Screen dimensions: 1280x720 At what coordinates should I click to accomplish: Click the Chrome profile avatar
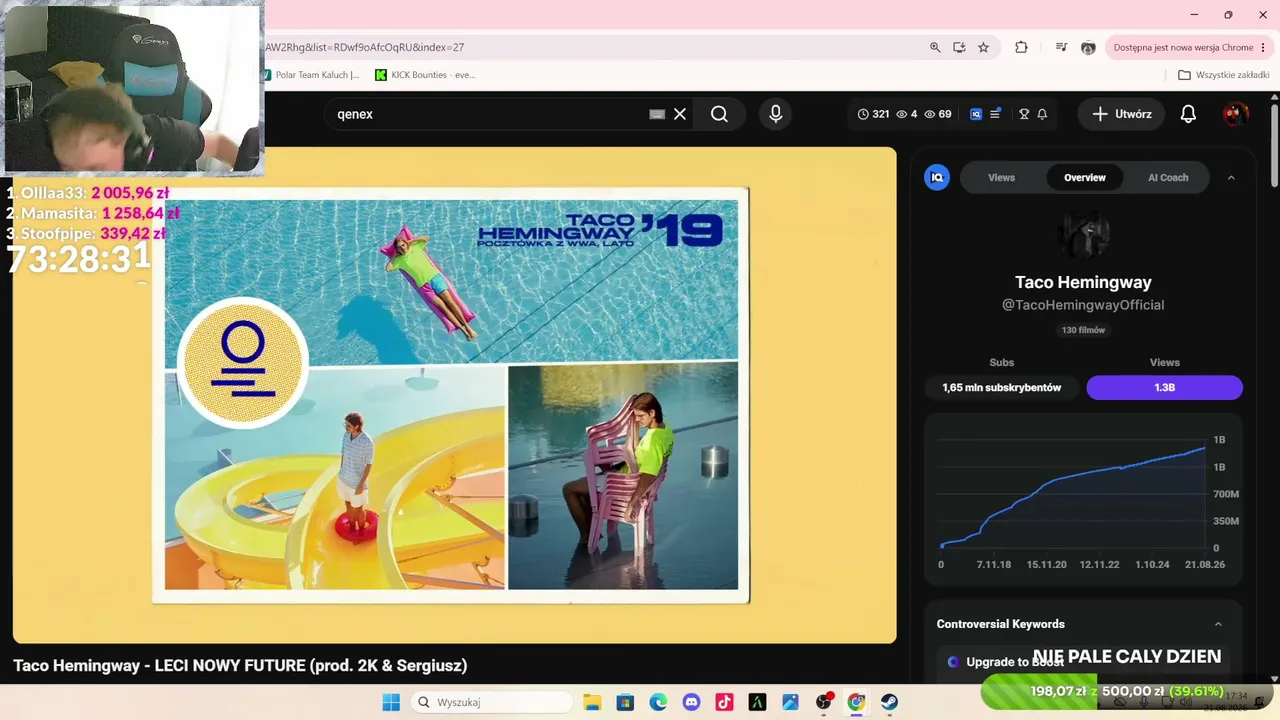[1088, 47]
